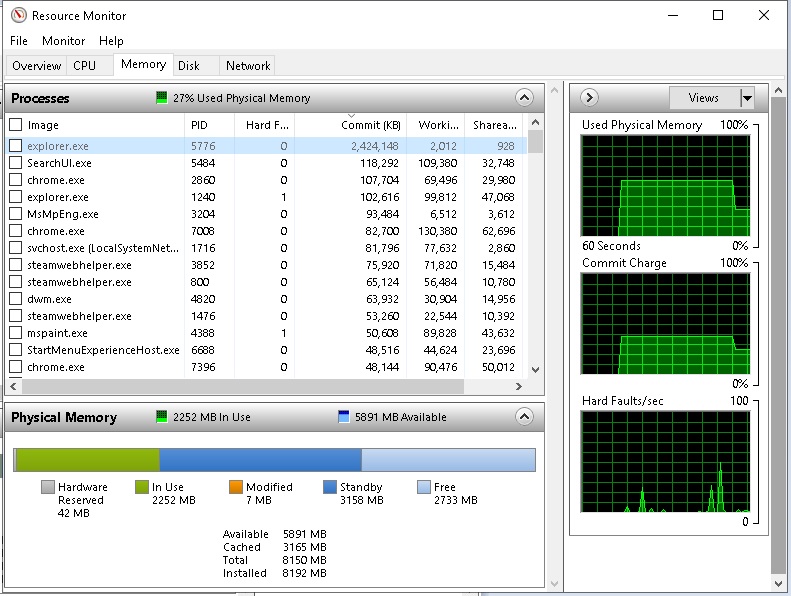Tick the select-all Image header checkbox
Image resolution: width=791 pixels, height=596 pixels.
coord(16,124)
